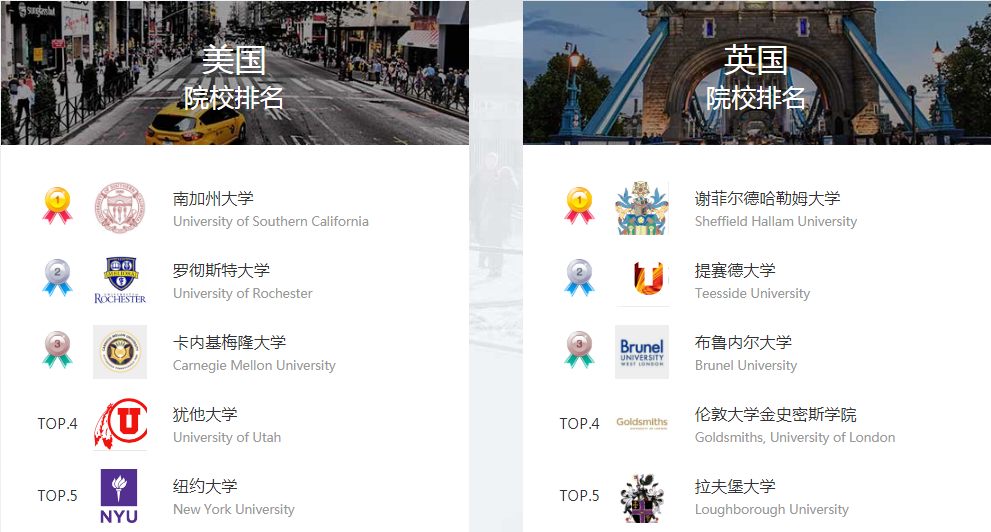Click the University of Utah red U logo
Screen dimensions: 991x532
(120, 424)
